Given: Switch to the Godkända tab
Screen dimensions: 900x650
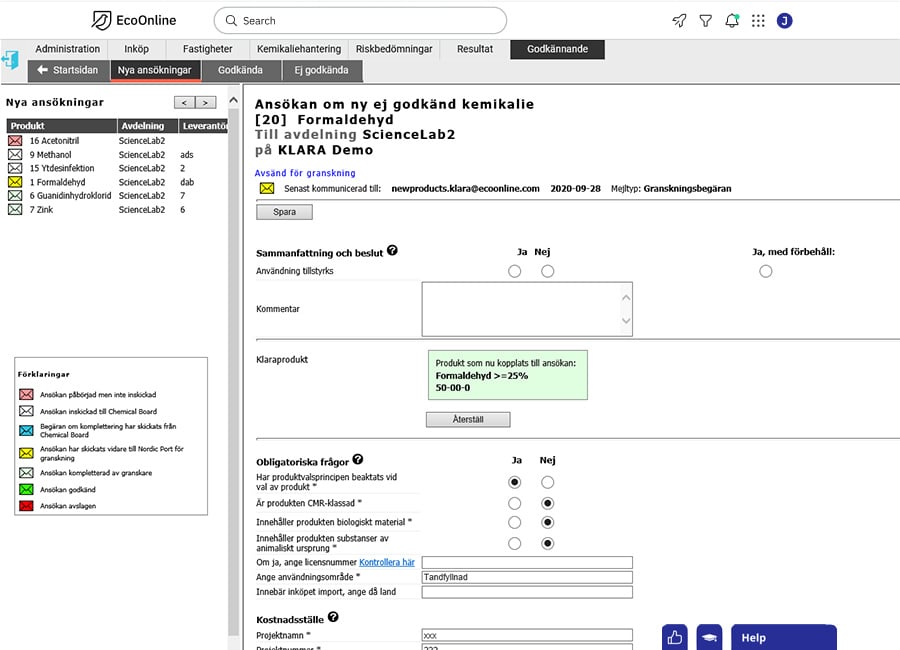Looking at the screenshot, I should coord(240,70).
